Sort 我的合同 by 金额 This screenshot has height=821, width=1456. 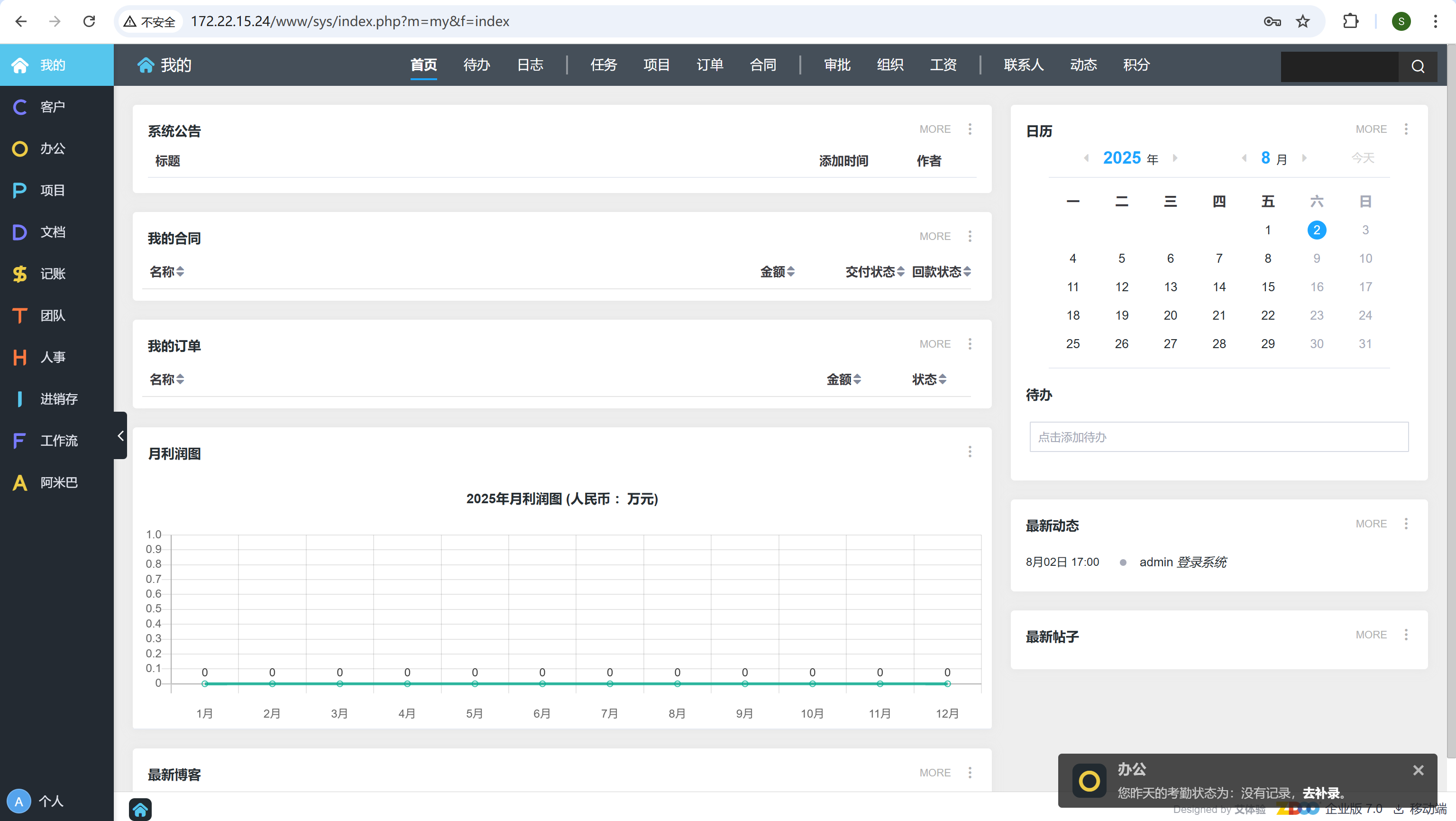[777, 272]
